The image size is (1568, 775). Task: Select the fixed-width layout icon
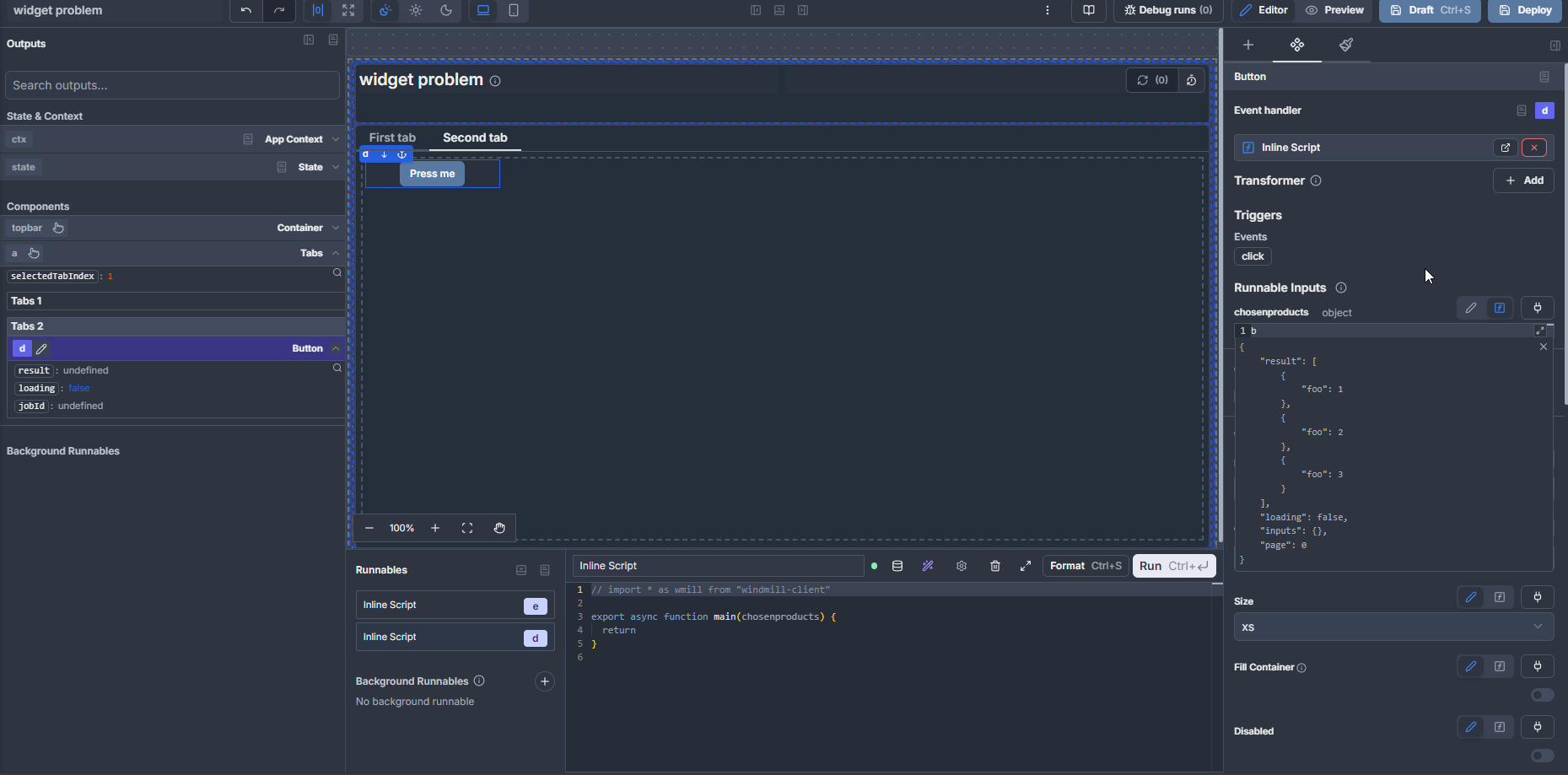318,10
